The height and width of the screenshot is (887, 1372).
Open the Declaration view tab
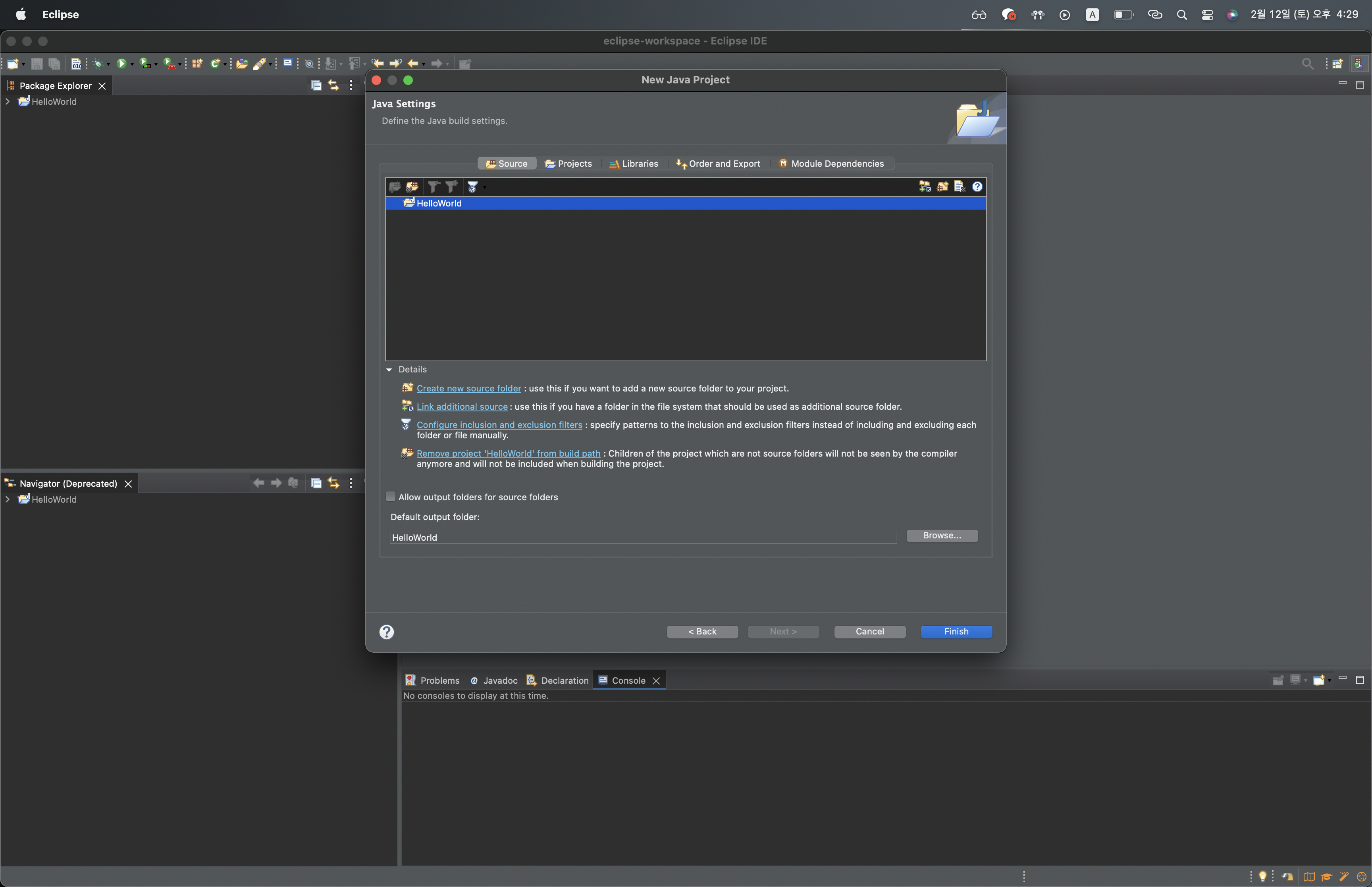click(558, 680)
